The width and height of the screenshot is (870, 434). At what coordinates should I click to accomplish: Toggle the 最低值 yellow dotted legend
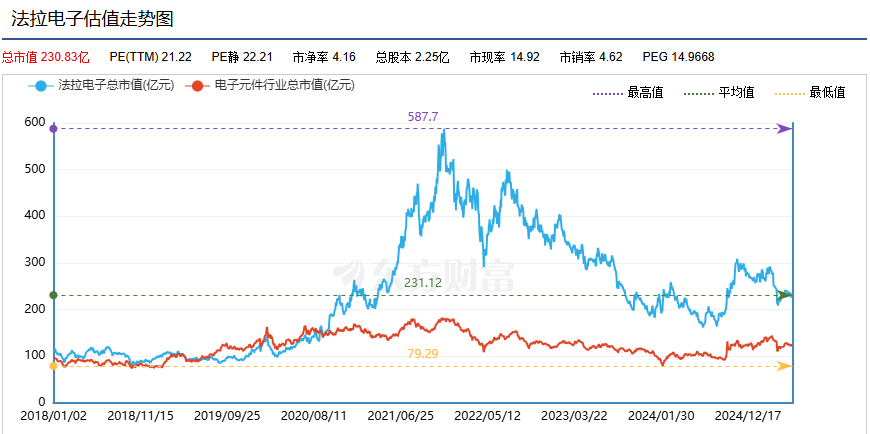810,93
